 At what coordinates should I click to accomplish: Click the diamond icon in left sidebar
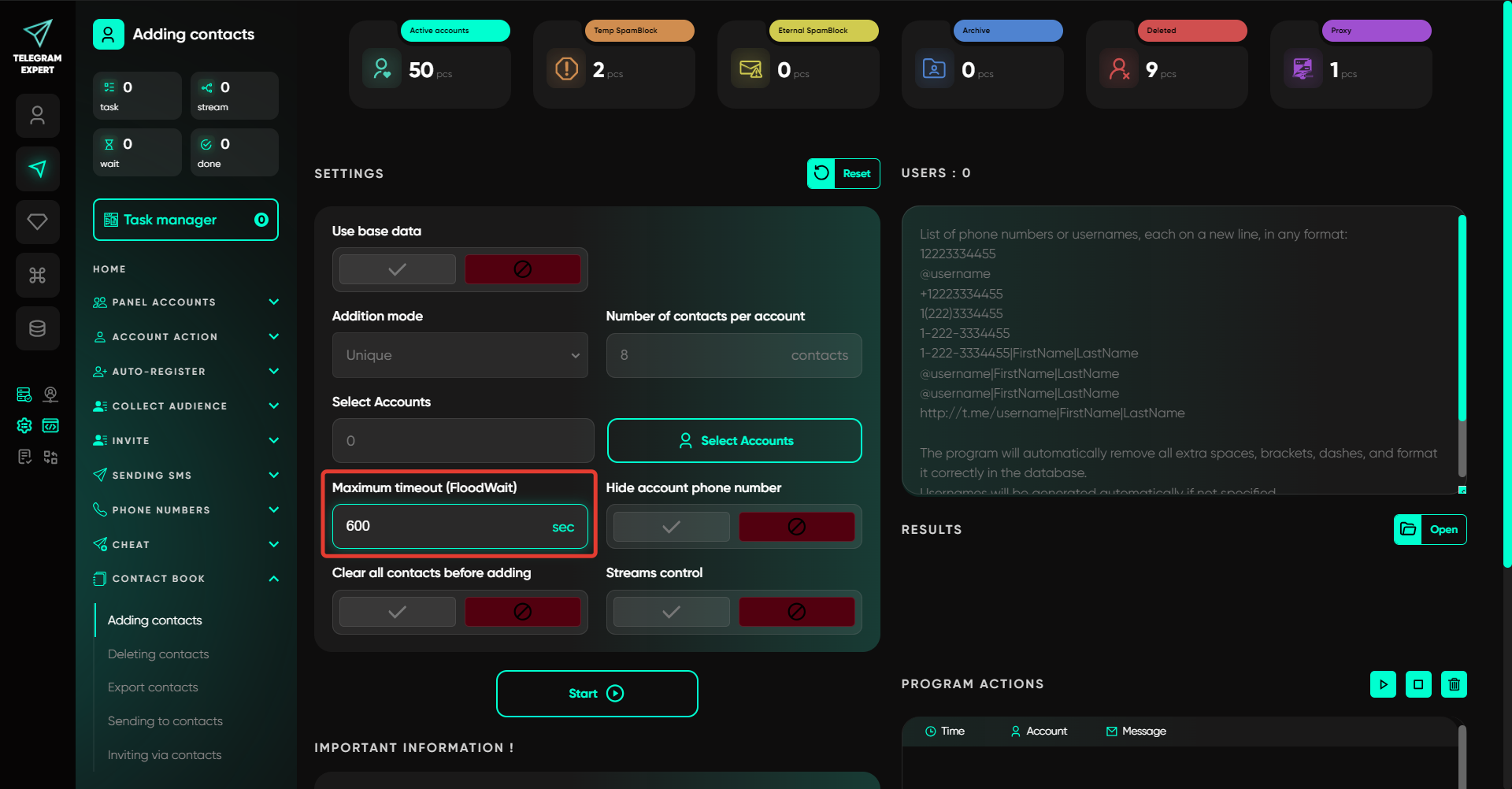37,222
